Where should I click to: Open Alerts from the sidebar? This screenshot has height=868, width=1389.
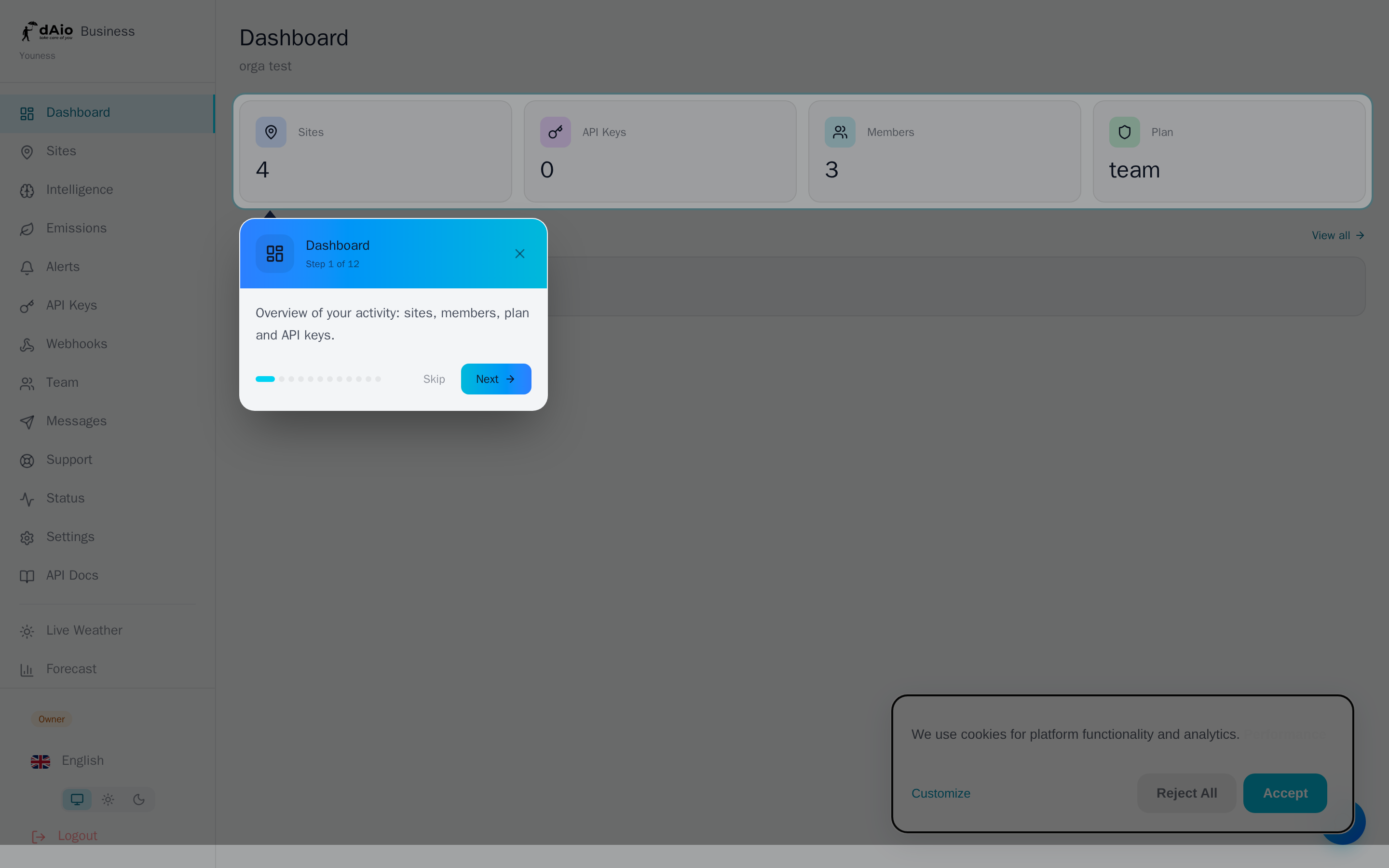(x=108, y=267)
